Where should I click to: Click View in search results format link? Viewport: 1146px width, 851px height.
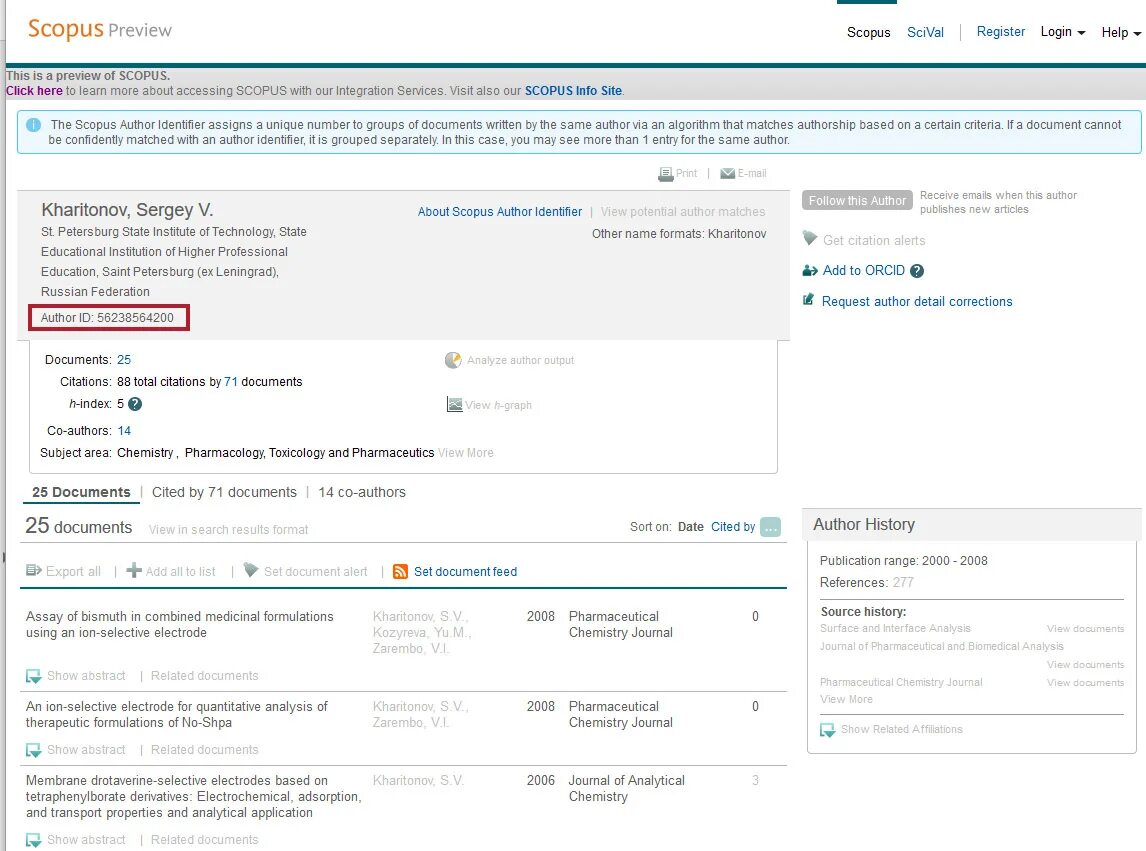[229, 529]
